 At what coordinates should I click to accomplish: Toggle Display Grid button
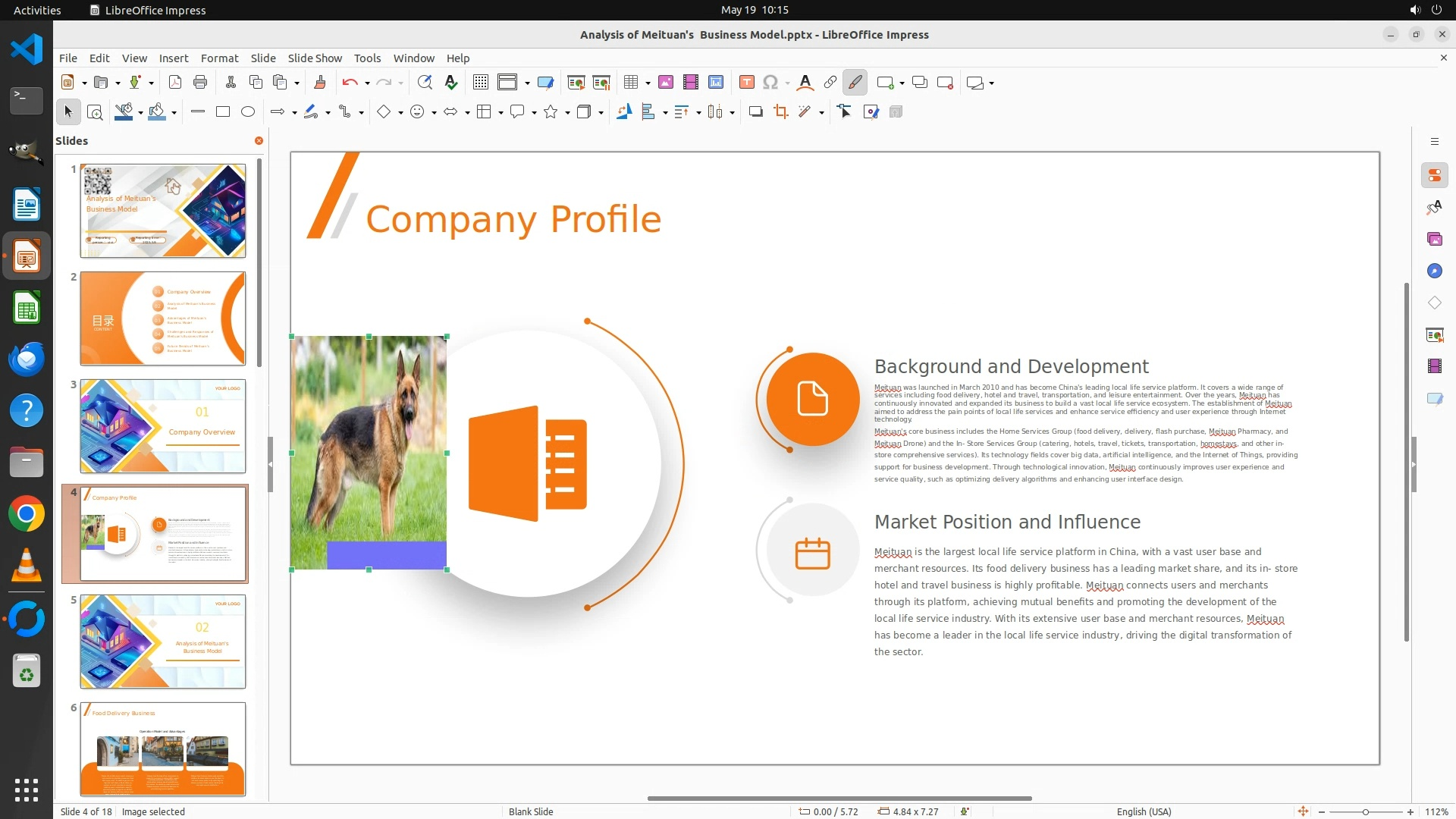(480, 83)
